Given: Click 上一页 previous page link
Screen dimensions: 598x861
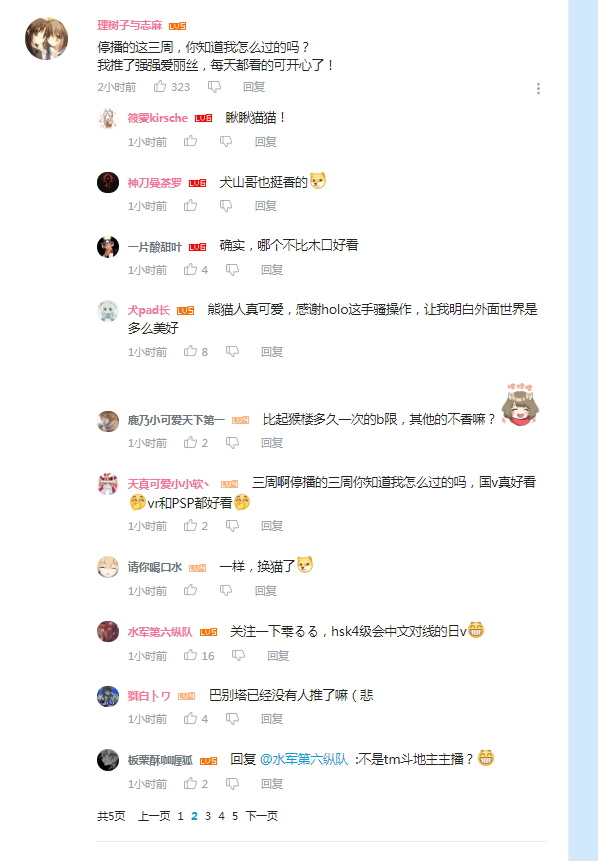Looking at the screenshot, I should point(154,816).
